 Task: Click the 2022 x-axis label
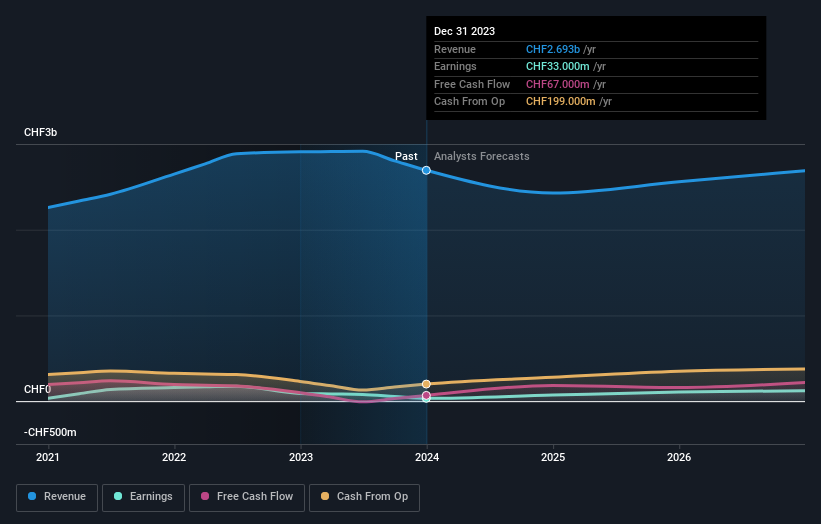tap(174, 458)
